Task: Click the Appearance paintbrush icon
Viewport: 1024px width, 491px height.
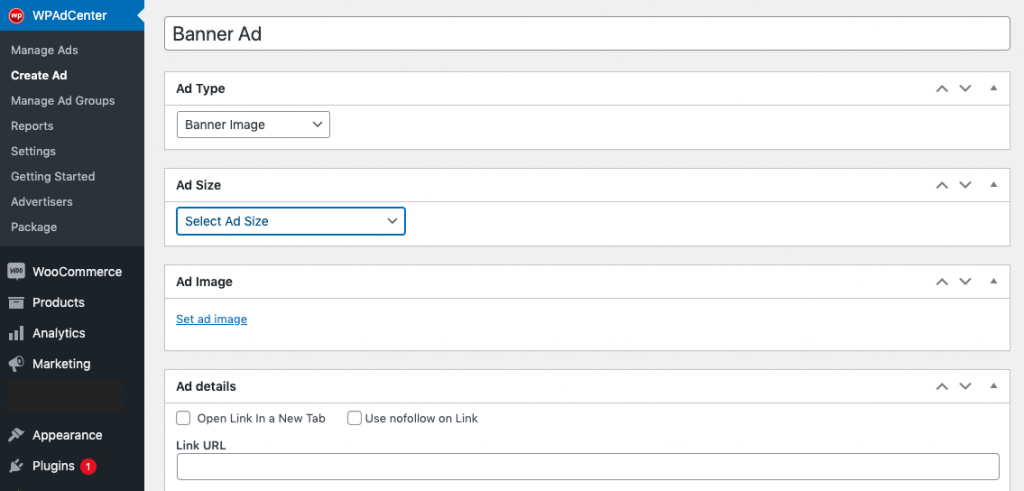Action: 16,435
